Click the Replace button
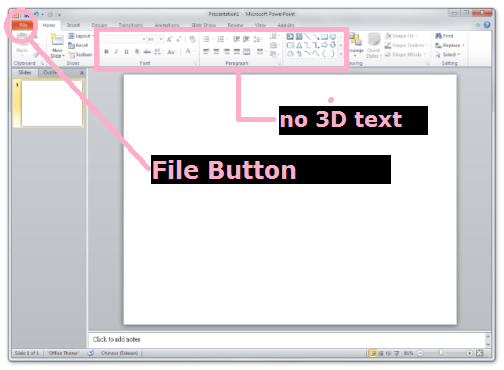The width and height of the screenshot is (504, 370). 449,45
